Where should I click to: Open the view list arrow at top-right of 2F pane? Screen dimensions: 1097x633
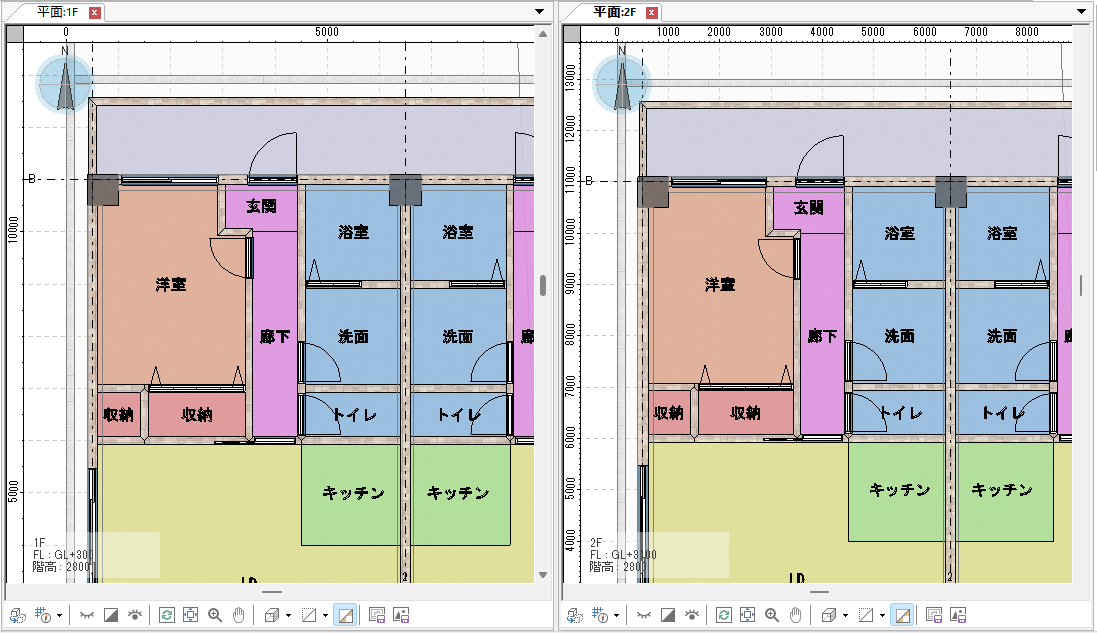[1082, 12]
